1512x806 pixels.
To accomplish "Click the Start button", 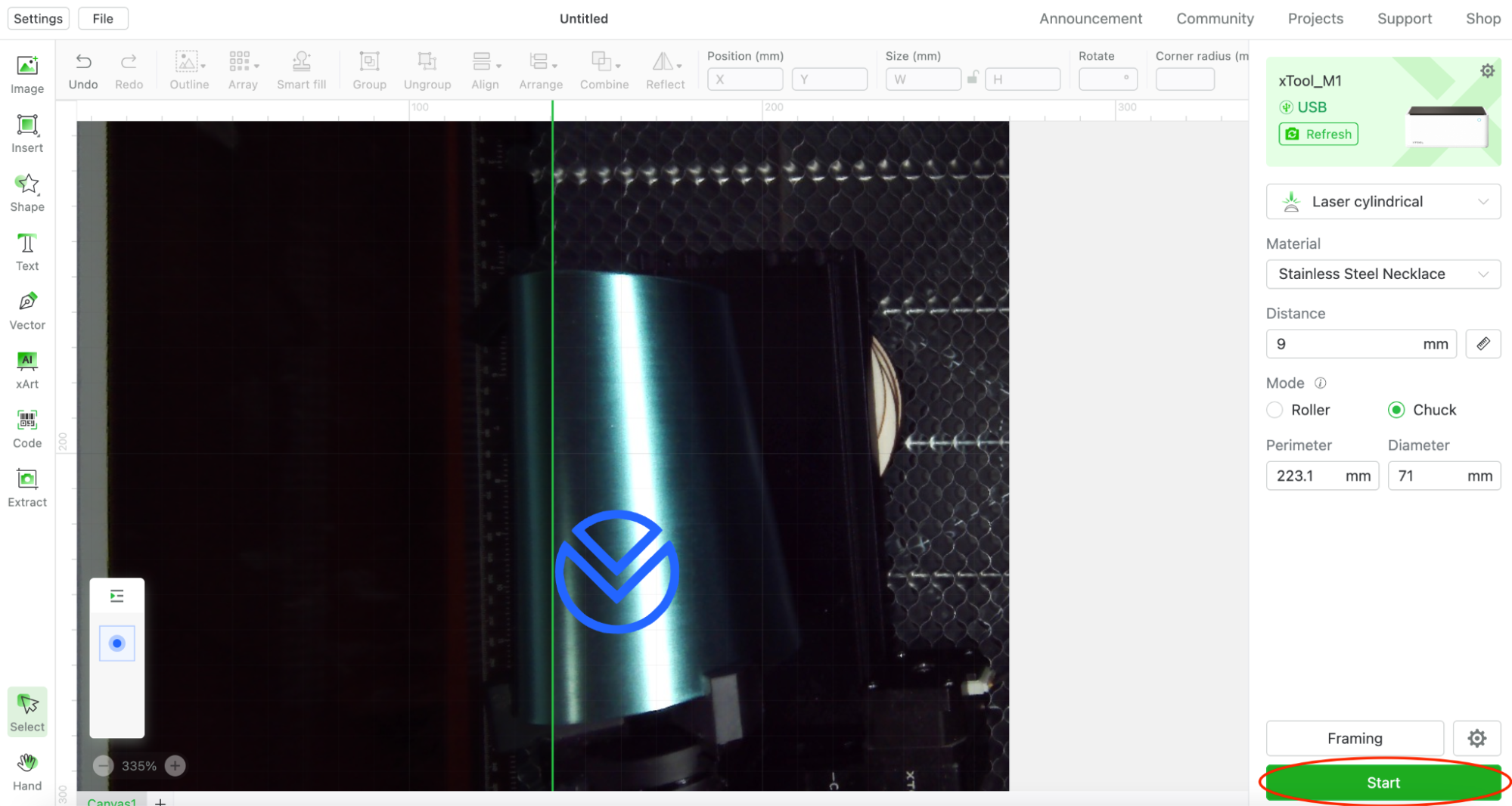I will pos(1383,783).
